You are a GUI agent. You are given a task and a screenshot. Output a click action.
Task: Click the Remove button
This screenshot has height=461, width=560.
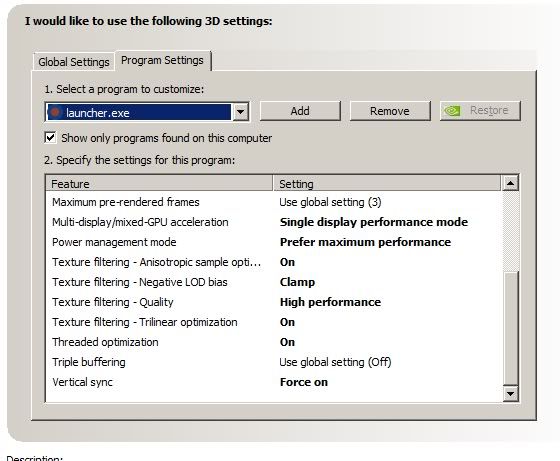coord(390,111)
